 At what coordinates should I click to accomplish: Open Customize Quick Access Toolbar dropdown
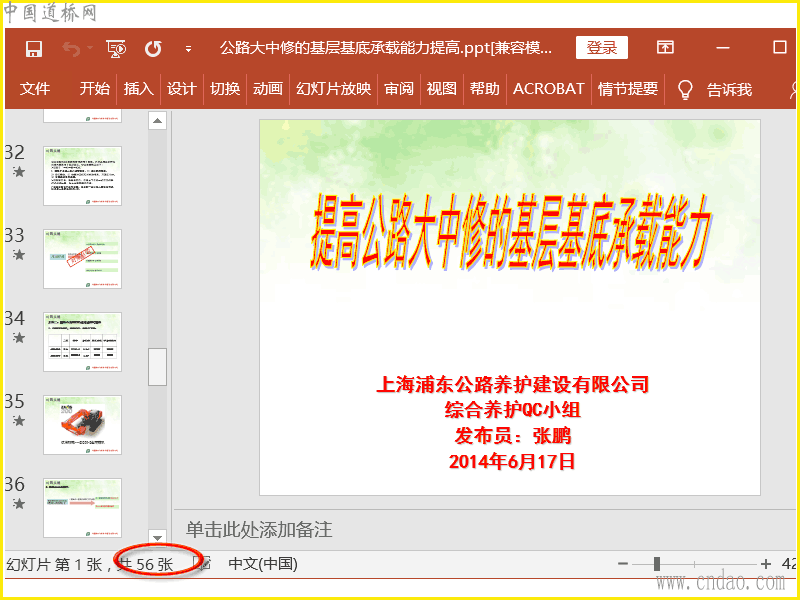(x=188, y=49)
